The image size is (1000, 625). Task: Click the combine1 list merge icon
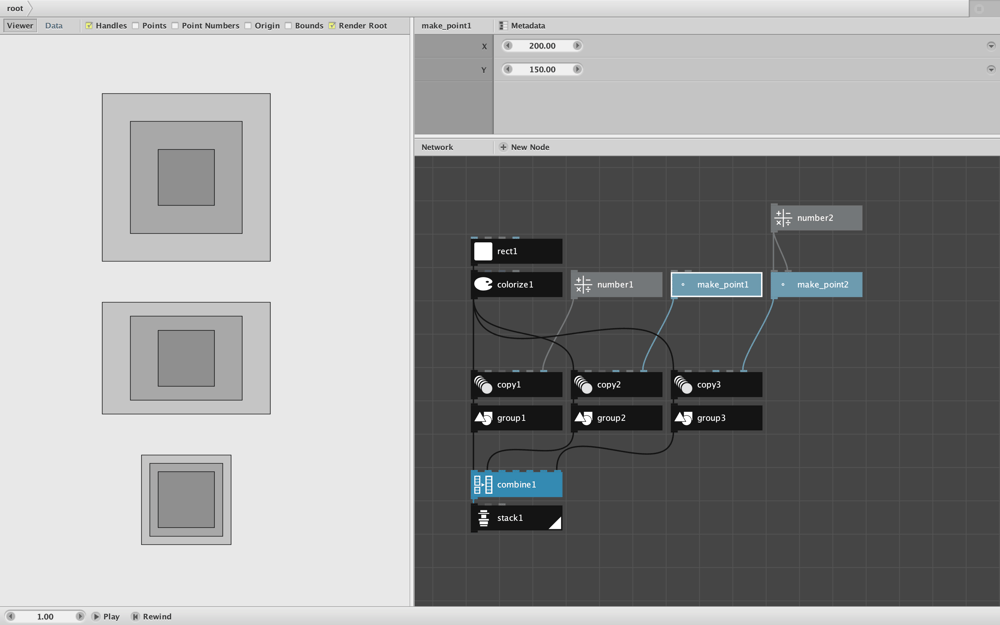483,485
